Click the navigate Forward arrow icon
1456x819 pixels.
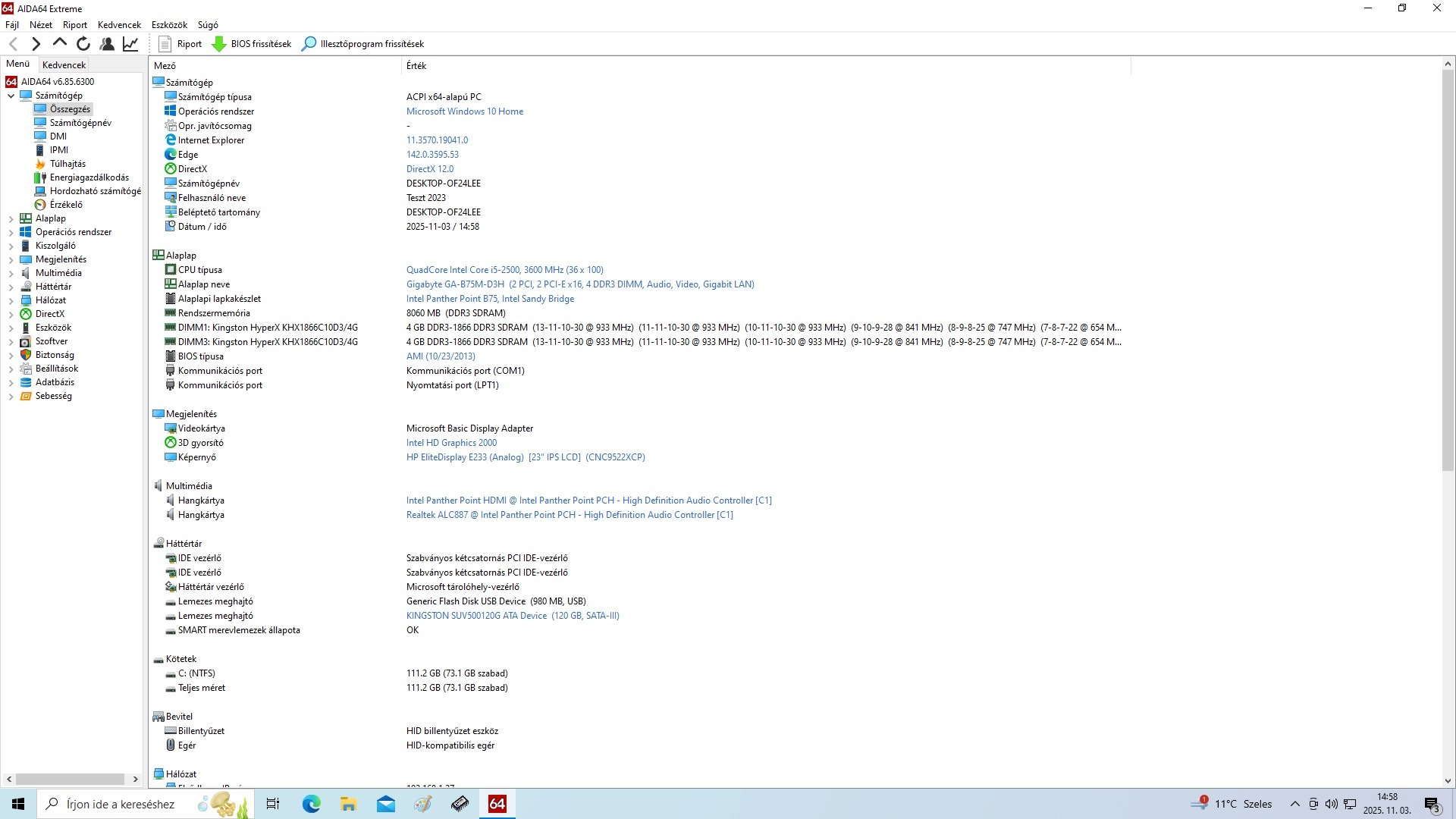click(36, 44)
